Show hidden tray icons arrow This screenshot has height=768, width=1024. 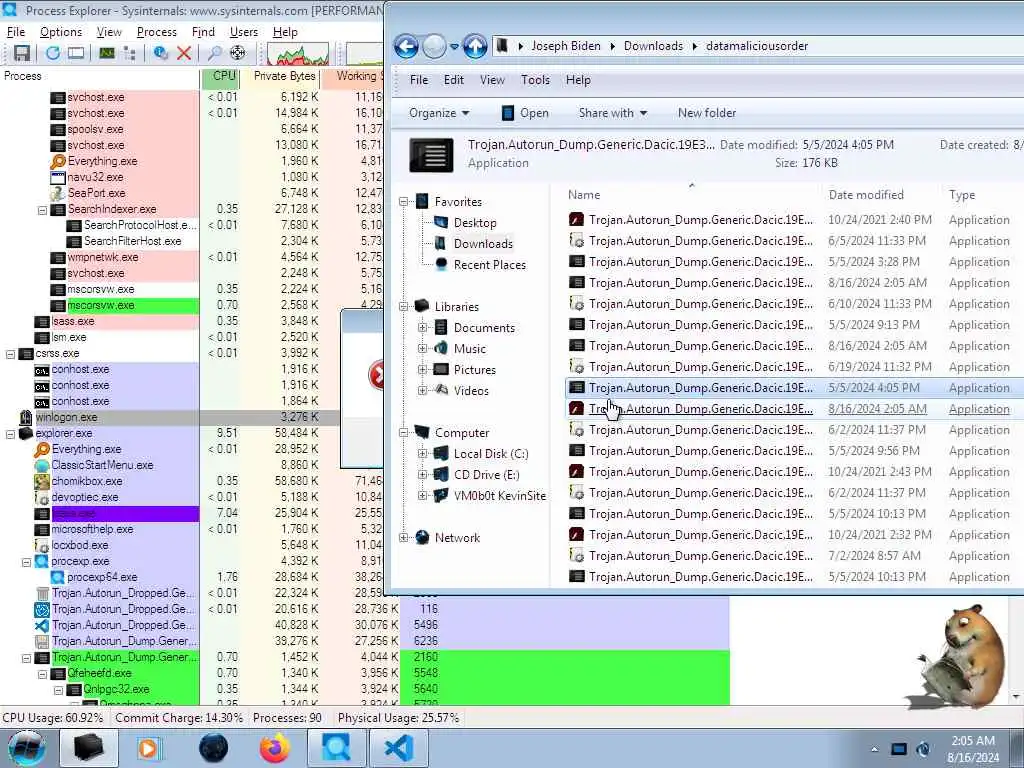click(x=874, y=750)
